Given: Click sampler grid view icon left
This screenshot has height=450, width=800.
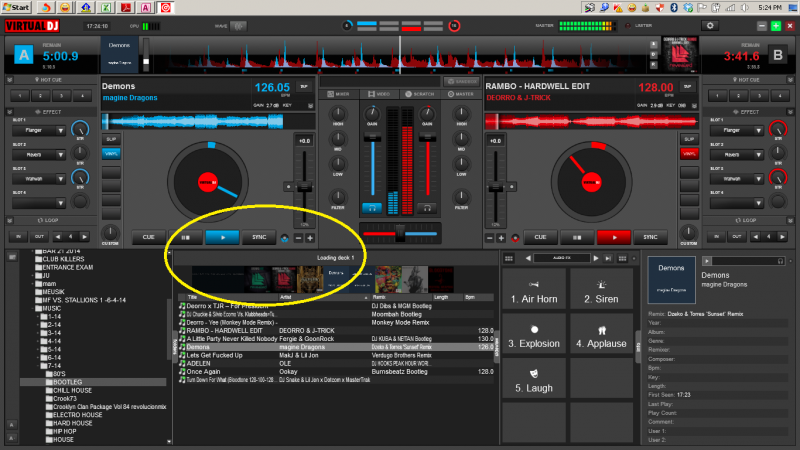Looking at the screenshot, I should pos(509,259).
